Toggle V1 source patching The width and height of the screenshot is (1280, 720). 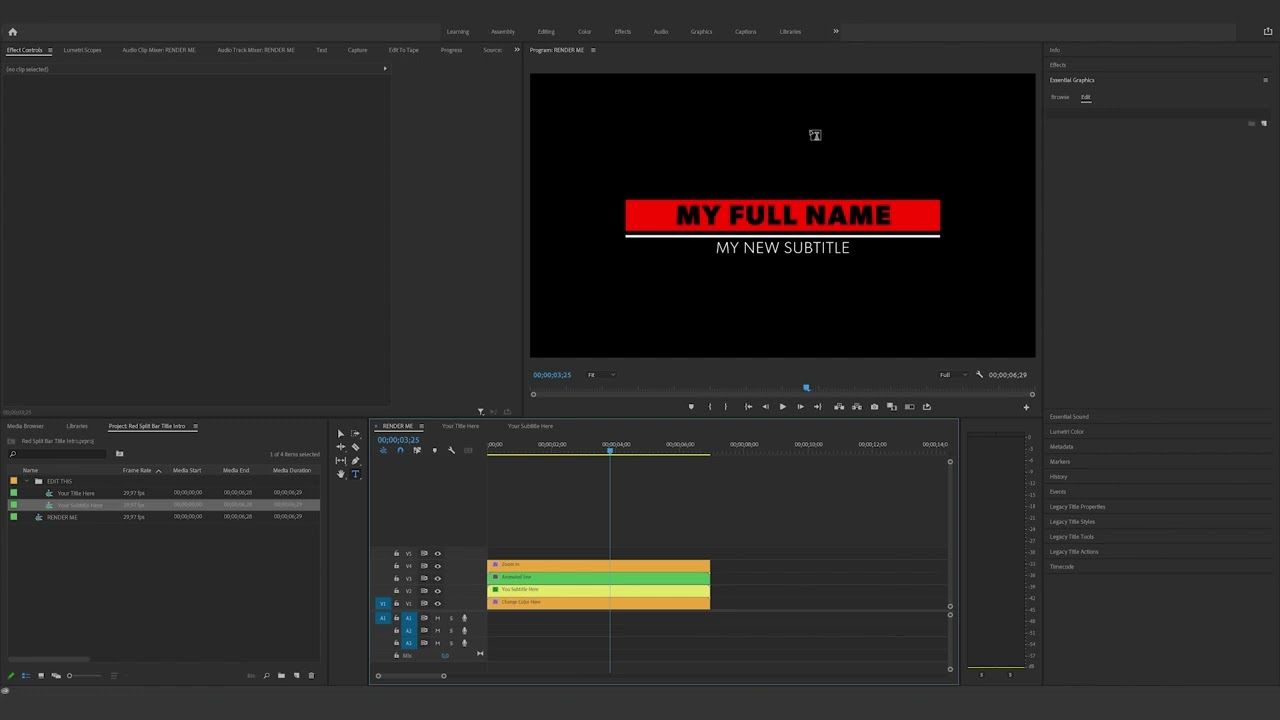[x=382, y=604]
